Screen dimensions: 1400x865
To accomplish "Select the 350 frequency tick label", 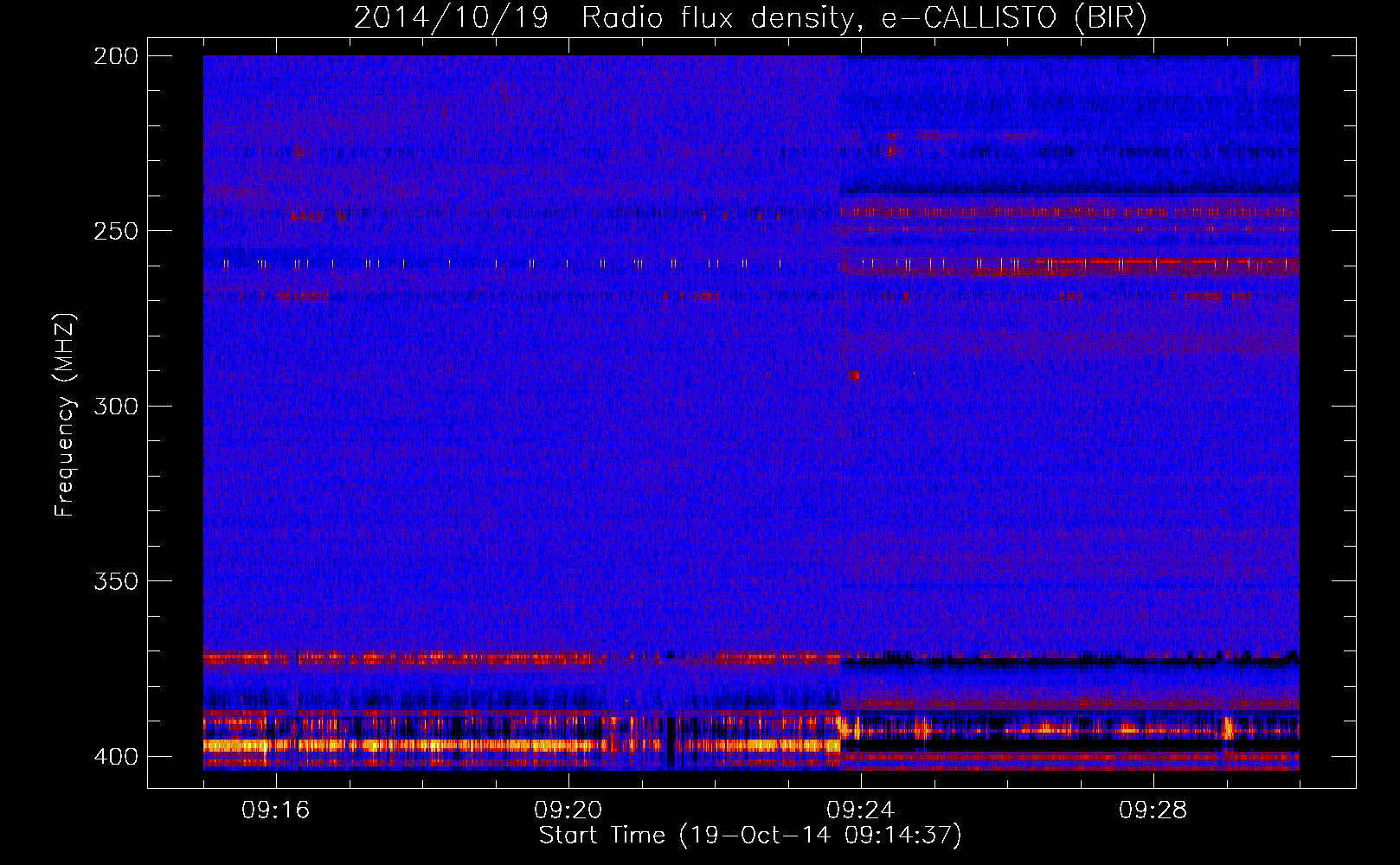I will tap(116, 581).
